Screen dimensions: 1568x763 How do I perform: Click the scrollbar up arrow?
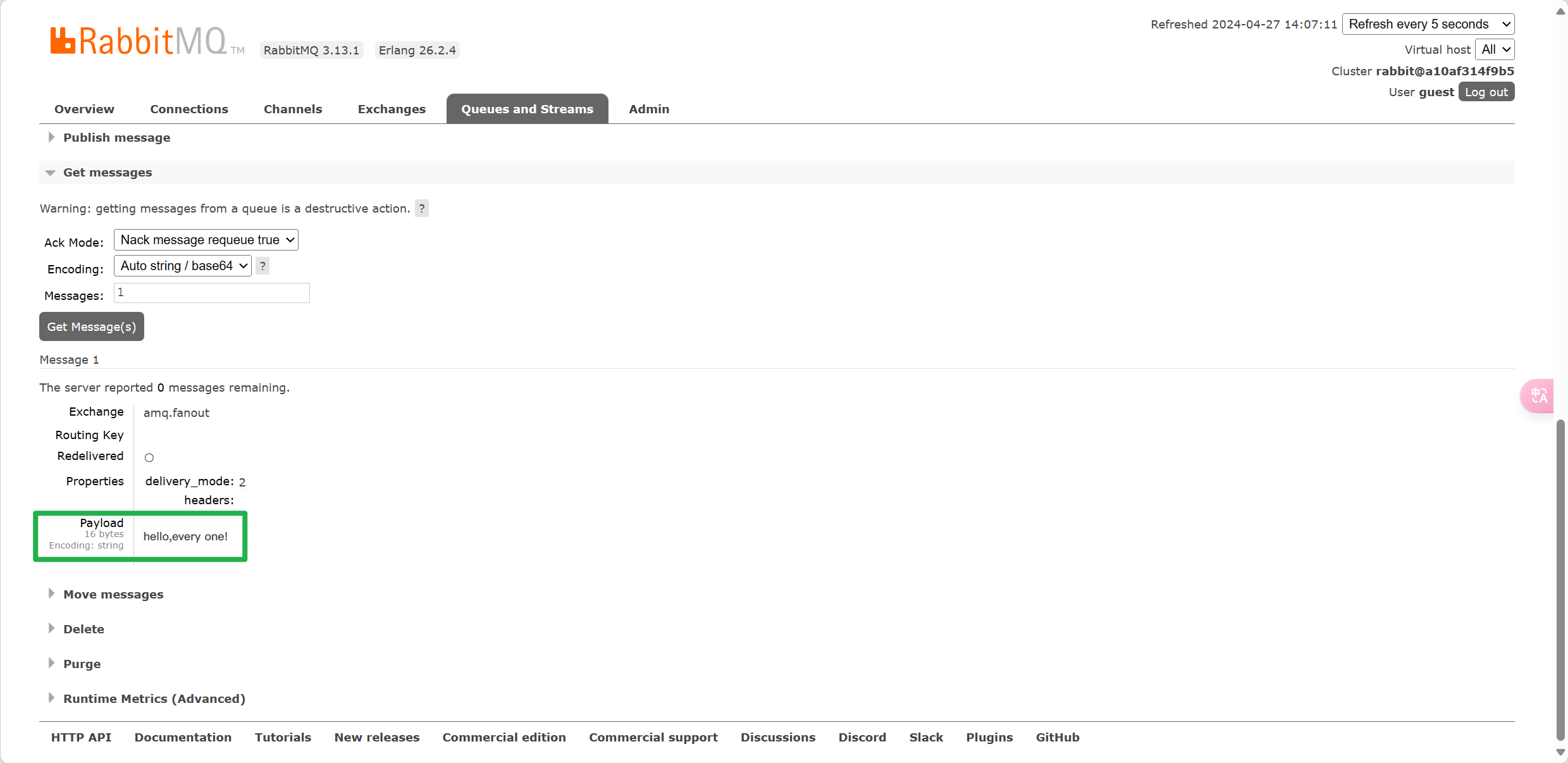pos(1560,11)
